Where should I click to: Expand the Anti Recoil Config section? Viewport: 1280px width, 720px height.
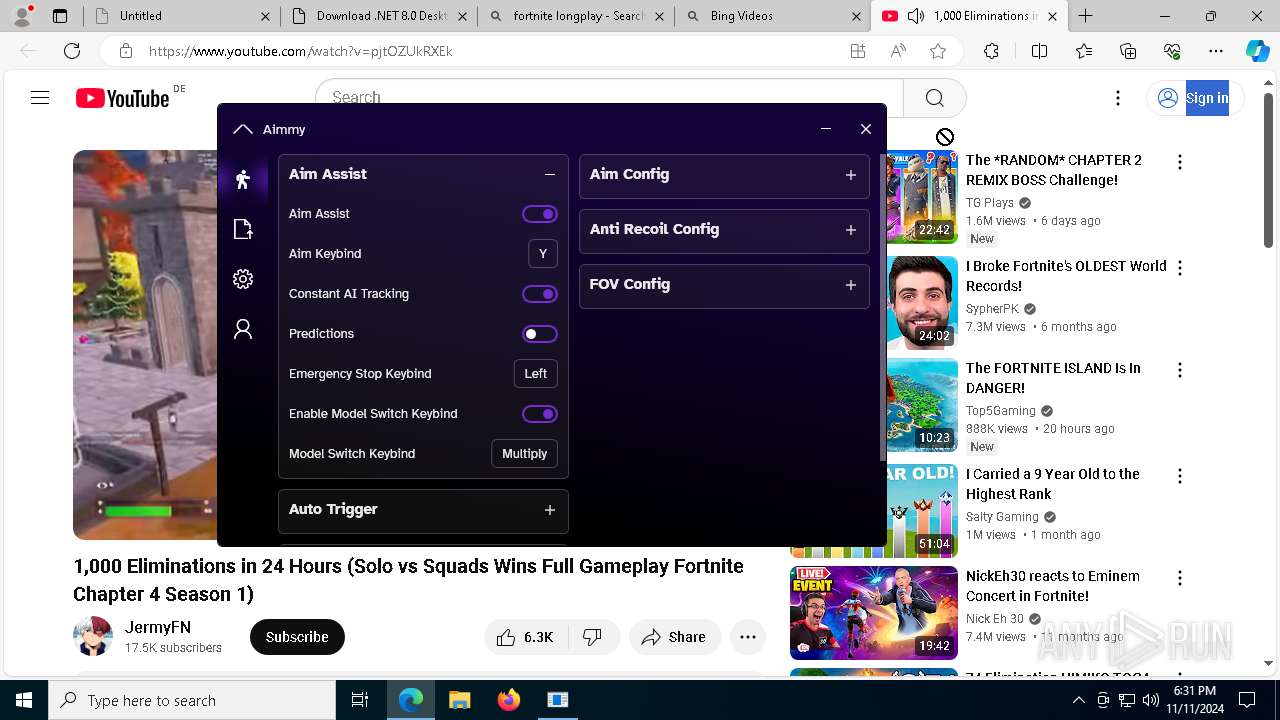click(x=850, y=230)
